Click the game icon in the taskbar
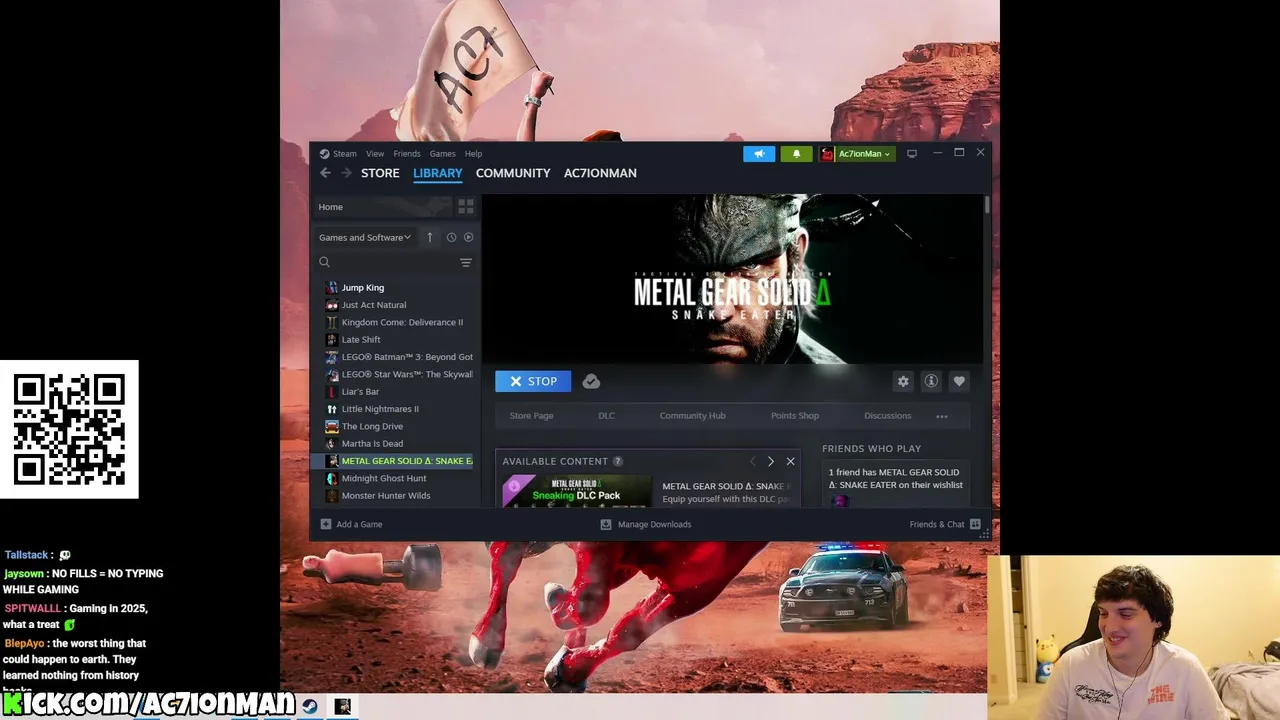Viewport: 1280px width, 720px height. tap(343, 706)
